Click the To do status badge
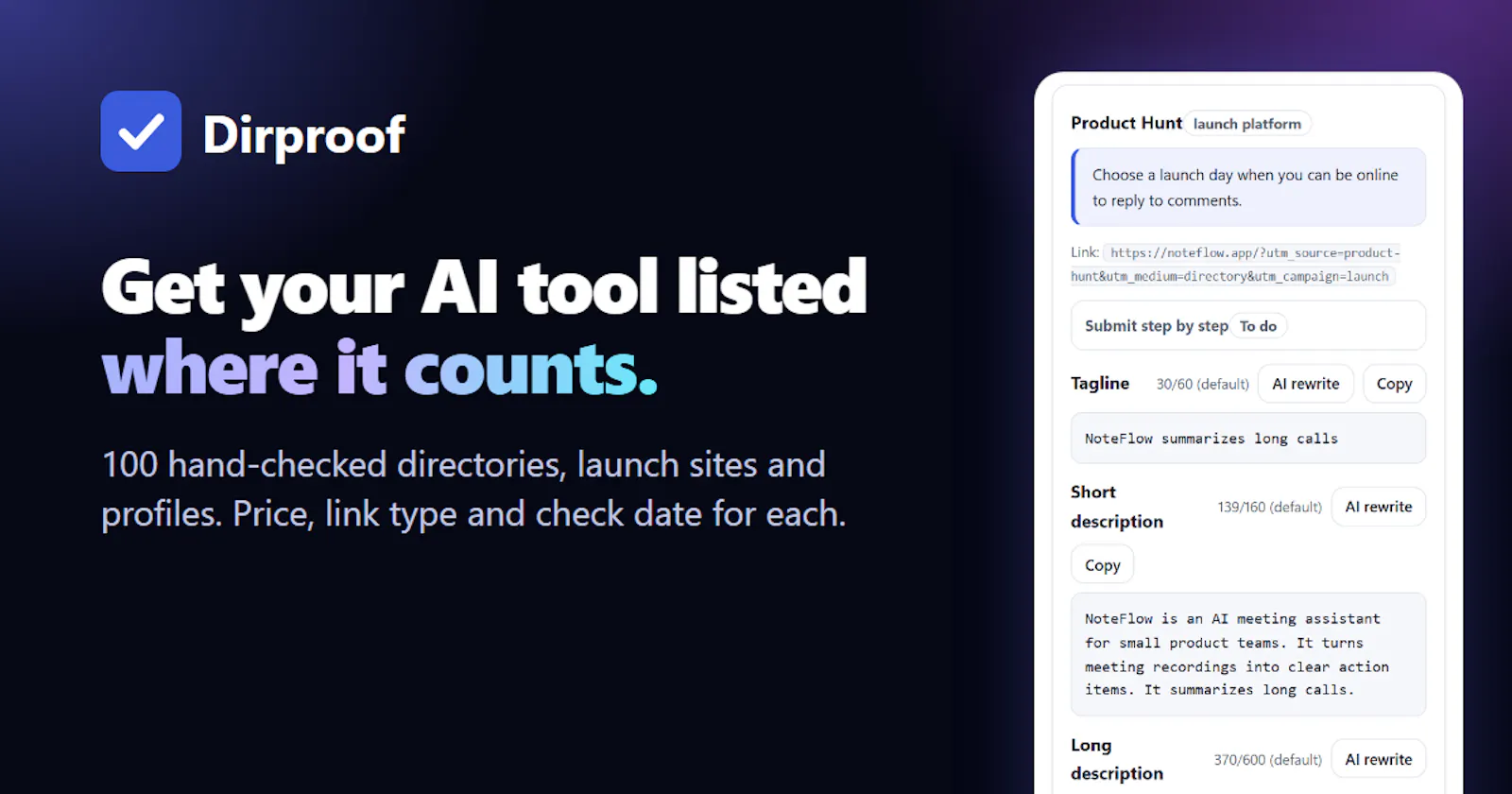 (x=1258, y=326)
